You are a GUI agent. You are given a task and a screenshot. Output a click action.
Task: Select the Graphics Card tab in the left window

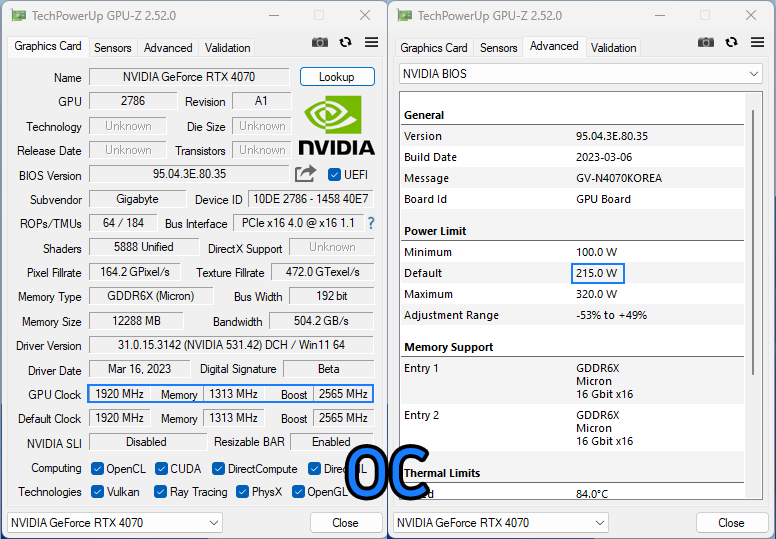[x=48, y=46]
